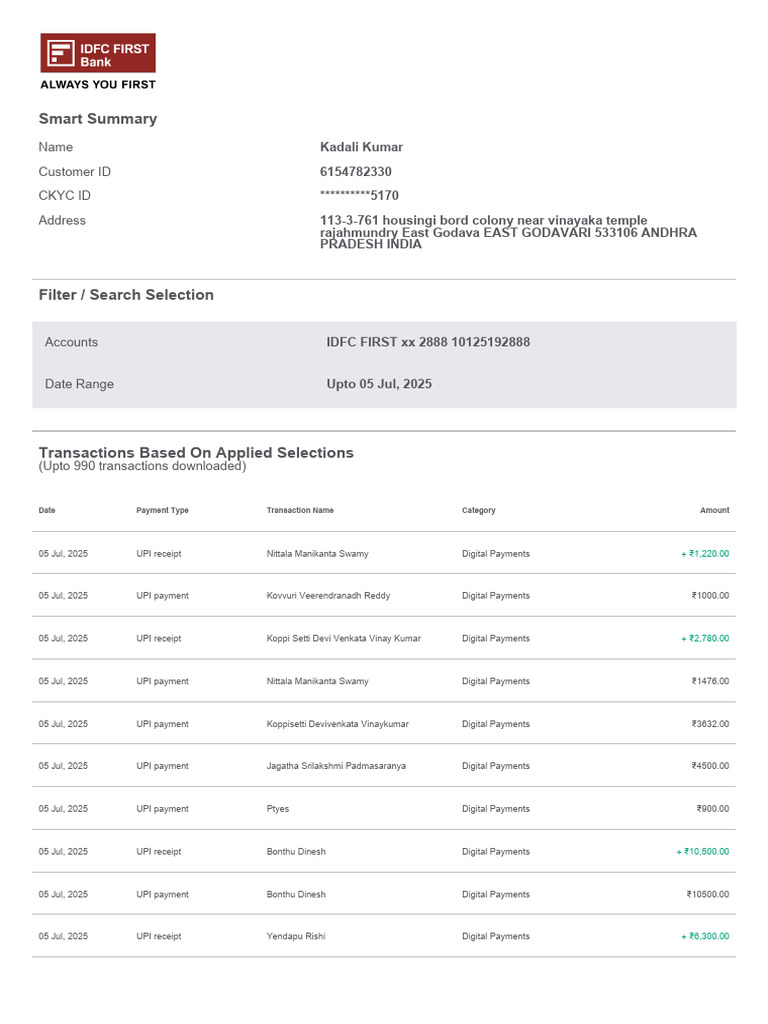Click the IDFC FIRST Bank logo
The height and width of the screenshot is (1024, 768).
point(98,53)
